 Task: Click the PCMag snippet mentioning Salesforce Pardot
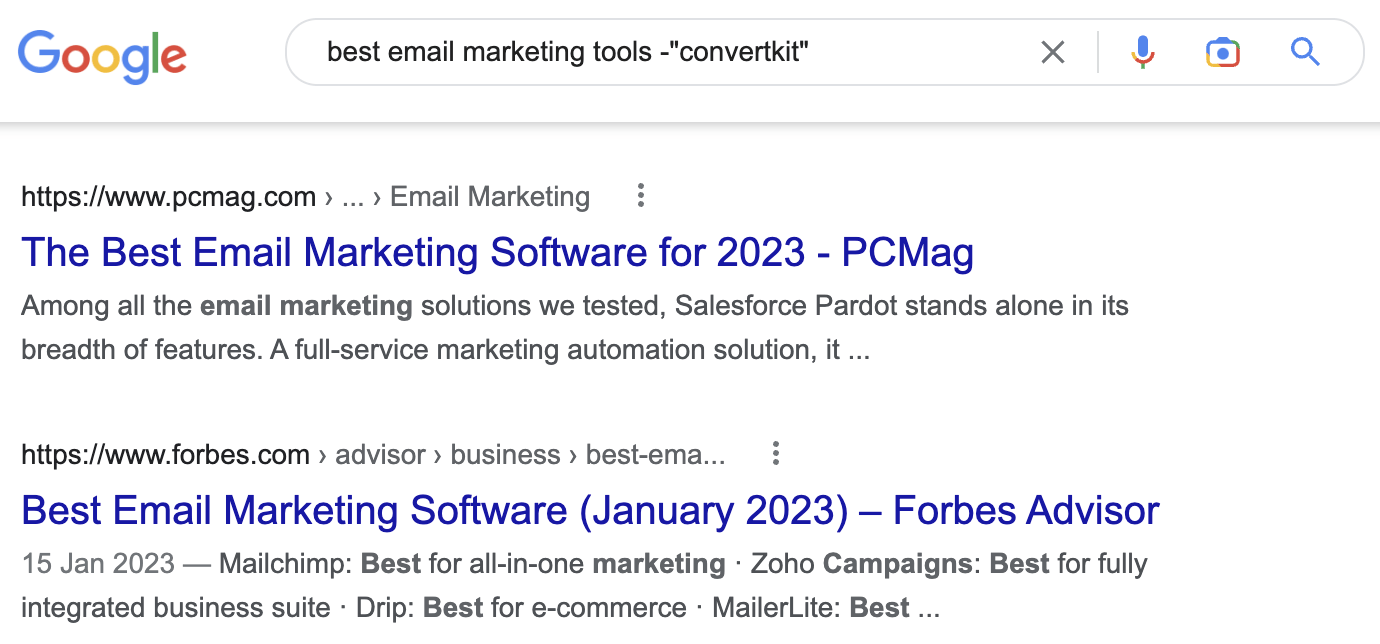574,329
